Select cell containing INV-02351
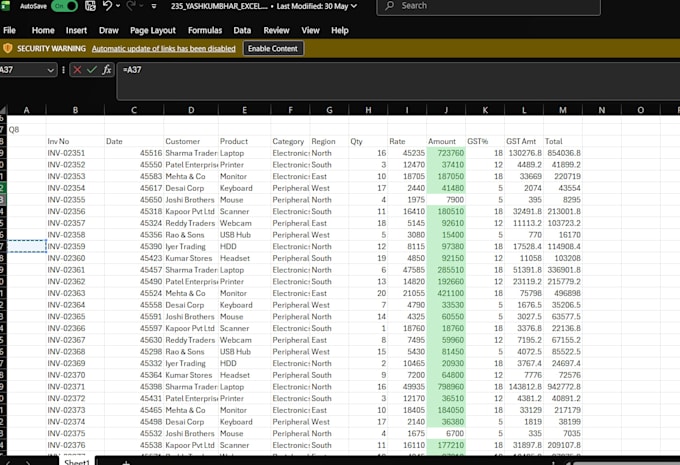680x465 pixels. (x=75, y=153)
